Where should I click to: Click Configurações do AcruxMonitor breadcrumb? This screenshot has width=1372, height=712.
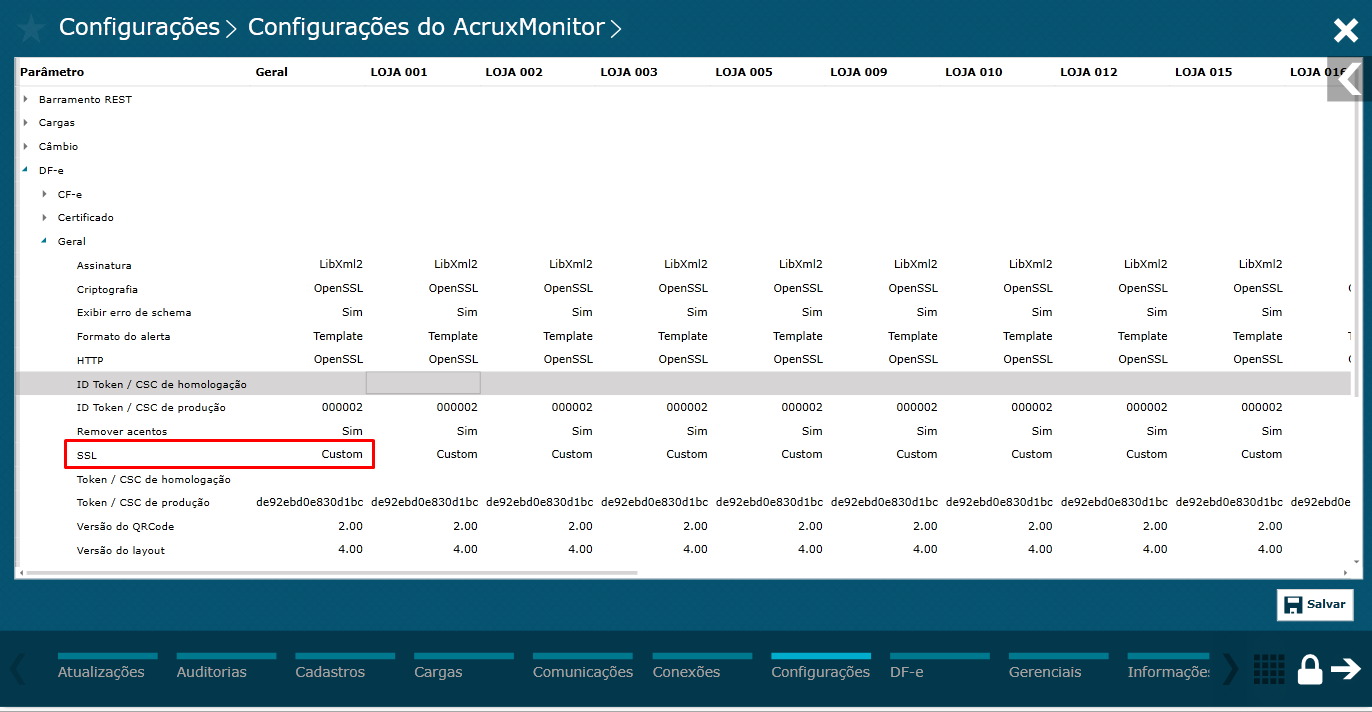426,27
